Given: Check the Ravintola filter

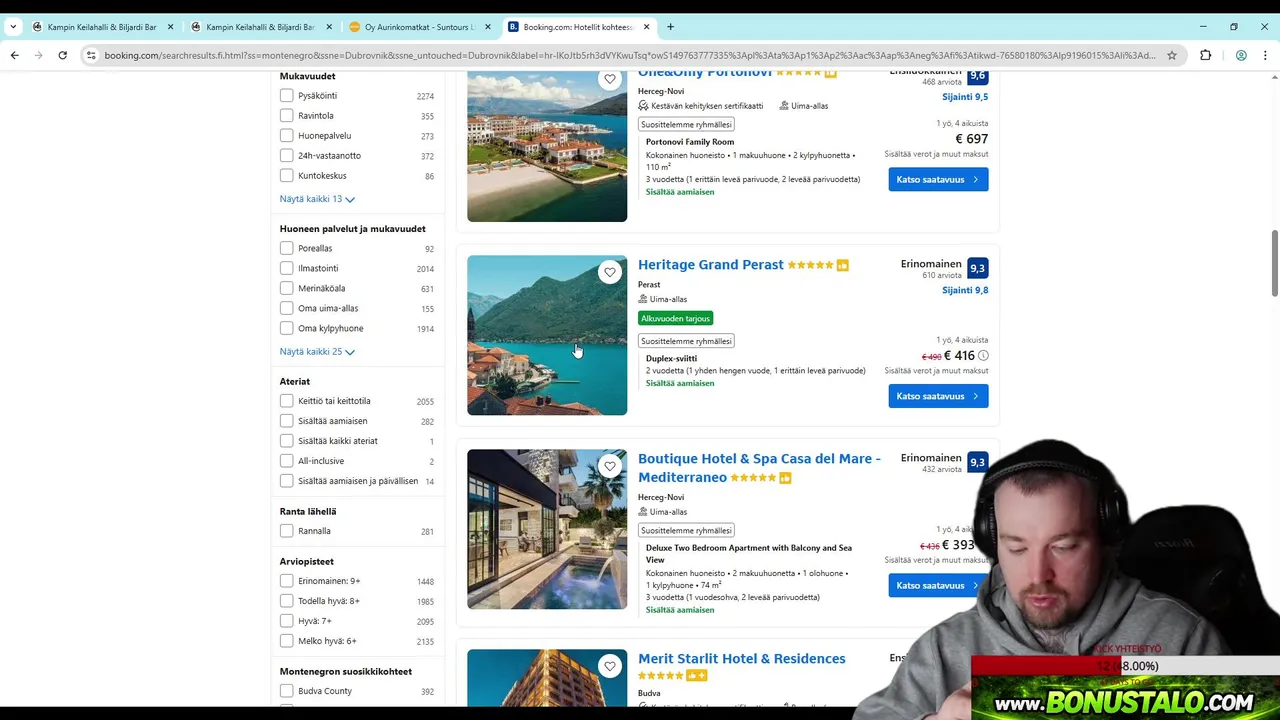Looking at the screenshot, I should (x=287, y=116).
